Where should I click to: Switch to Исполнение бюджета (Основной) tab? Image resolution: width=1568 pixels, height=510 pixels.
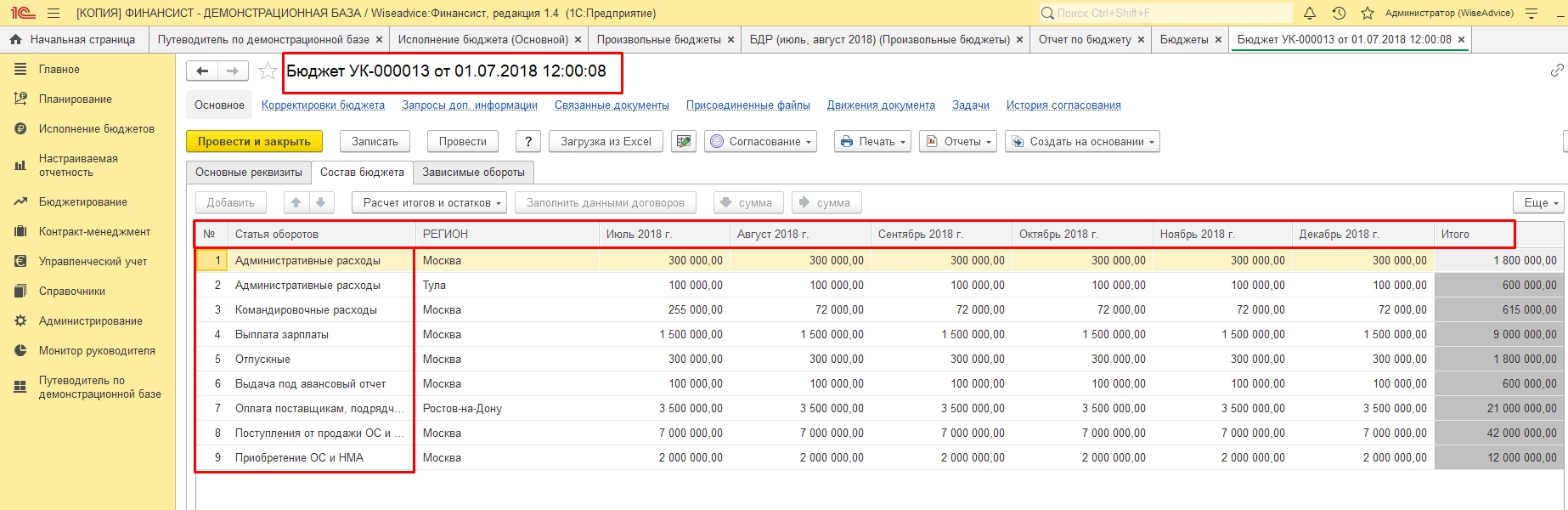pyautogui.click(x=482, y=40)
